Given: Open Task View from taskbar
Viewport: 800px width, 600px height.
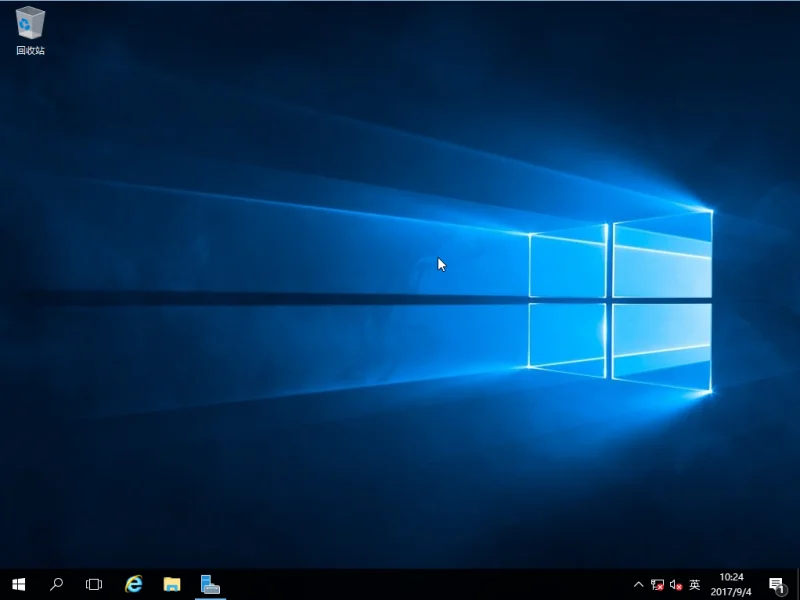Looking at the screenshot, I should pyautogui.click(x=94, y=584).
